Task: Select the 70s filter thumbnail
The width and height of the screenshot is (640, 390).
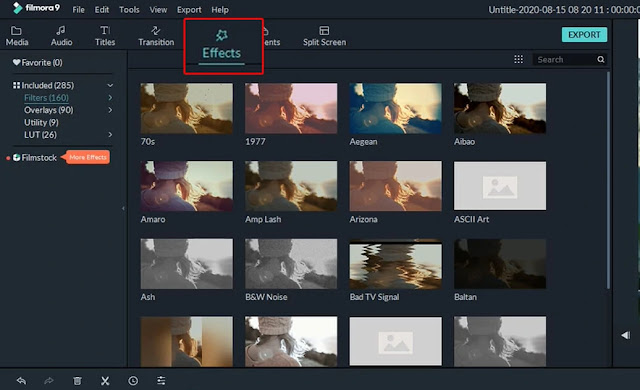Action: pyautogui.click(x=187, y=109)
